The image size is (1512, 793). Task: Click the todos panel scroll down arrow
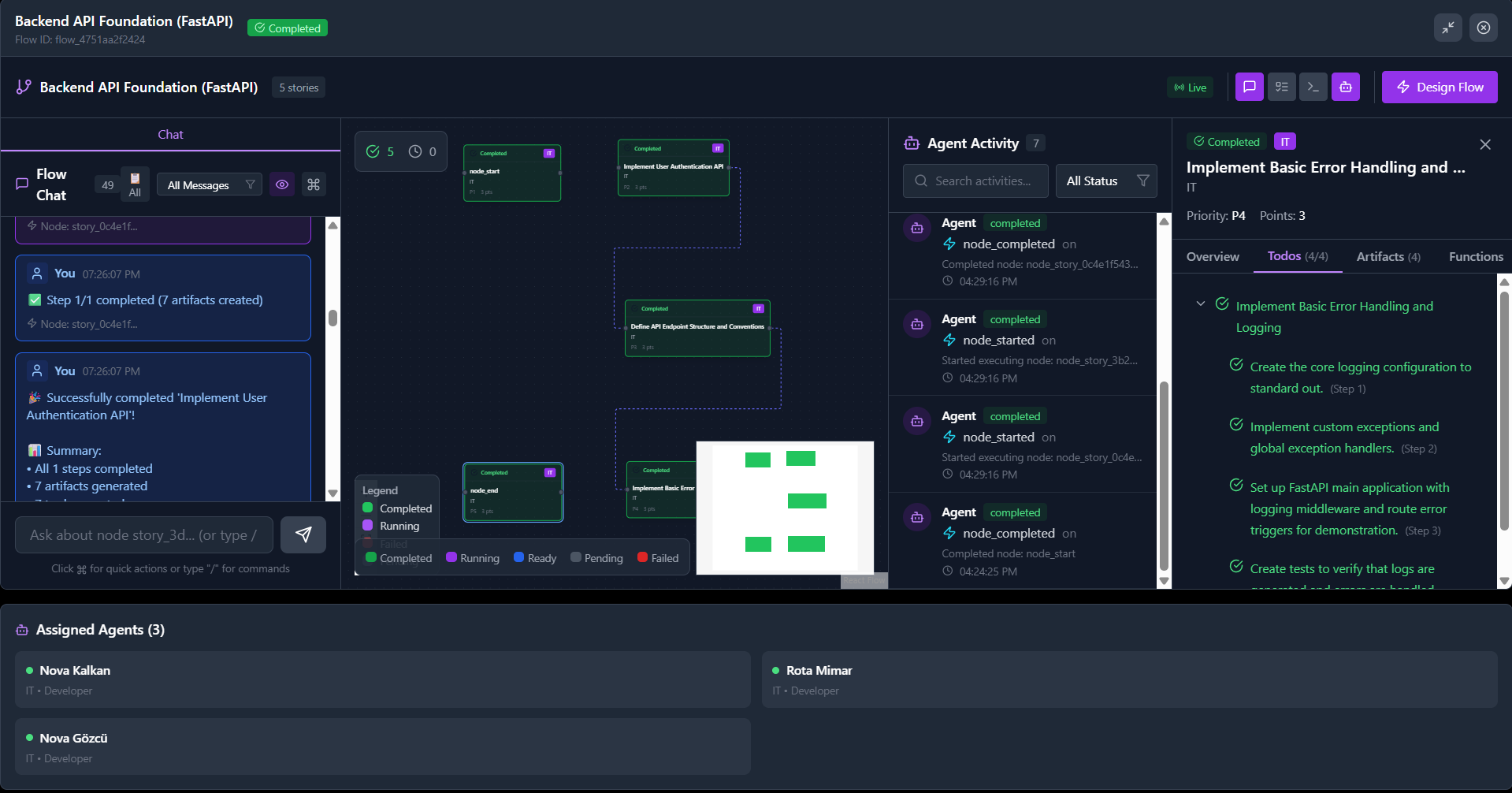[x=1504, y=581]
